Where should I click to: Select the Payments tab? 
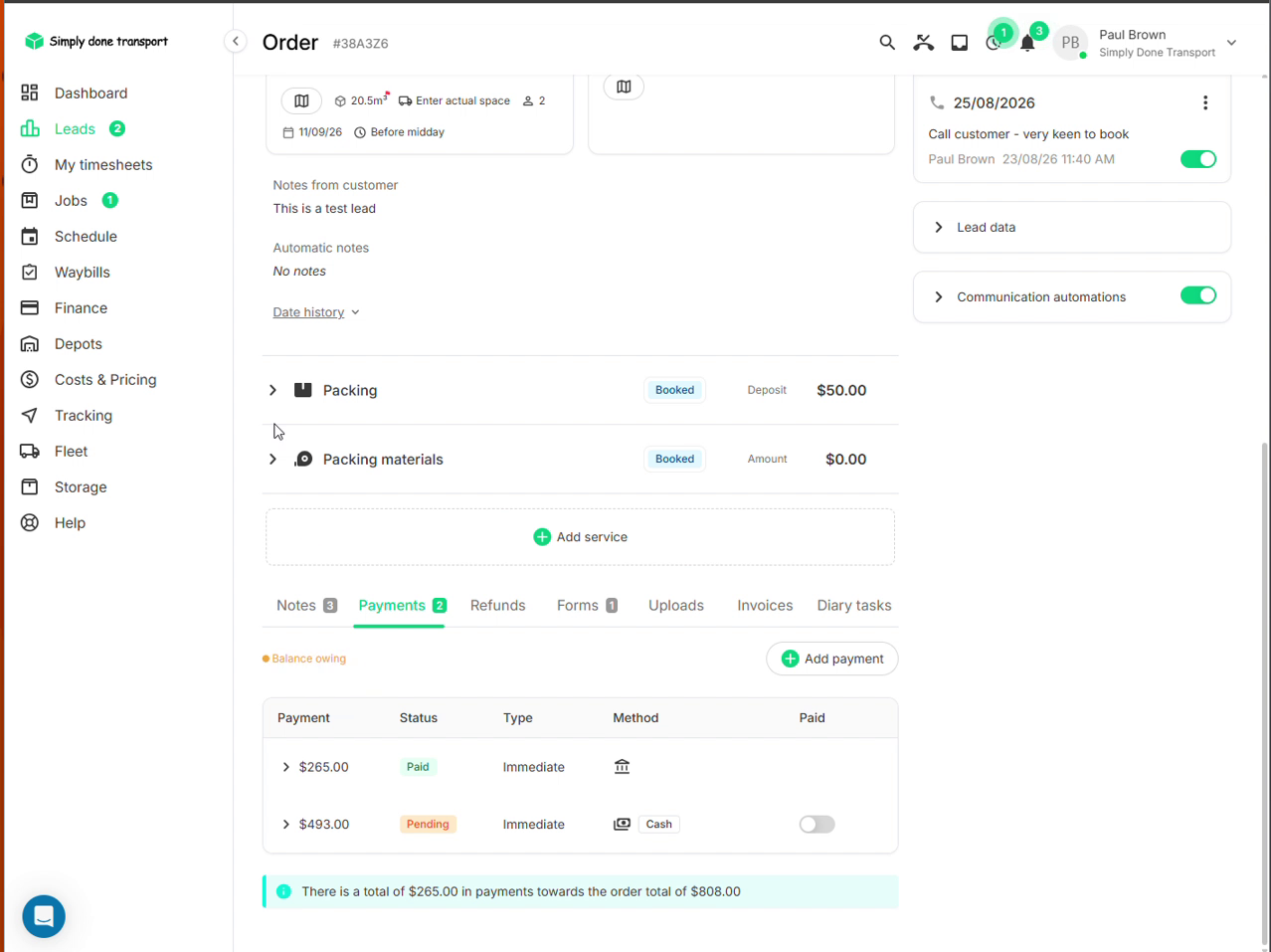pos(402,605)
